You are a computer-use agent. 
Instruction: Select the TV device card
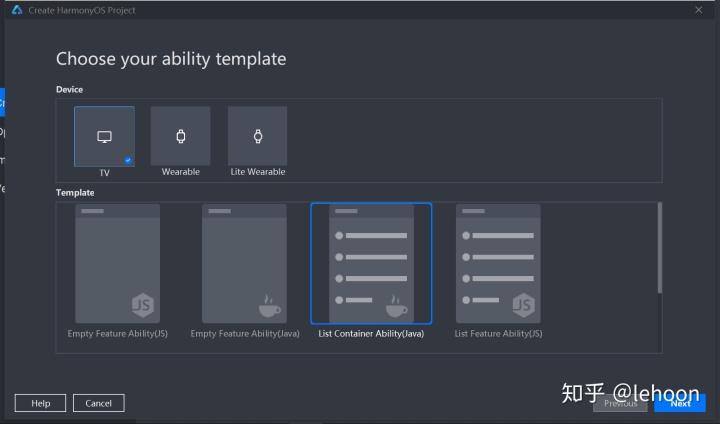click(104, 136)
